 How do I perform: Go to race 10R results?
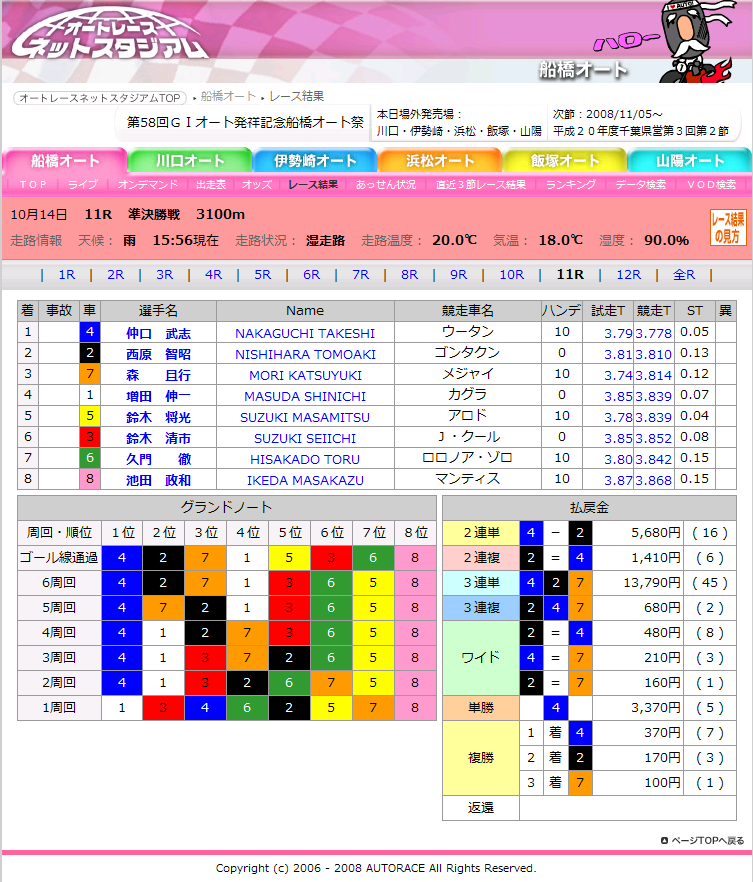512,274
